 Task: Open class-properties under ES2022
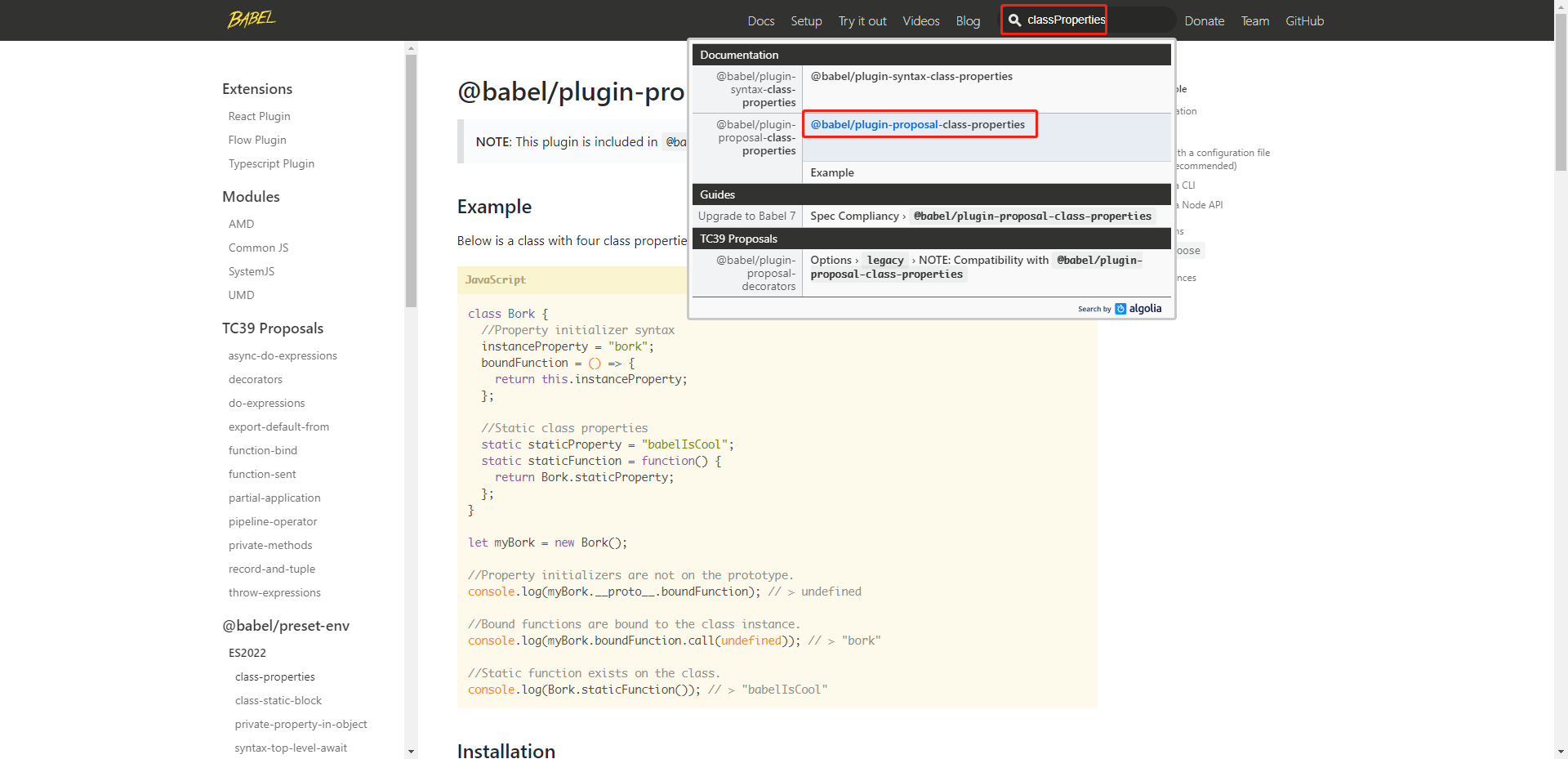[274, 676]
